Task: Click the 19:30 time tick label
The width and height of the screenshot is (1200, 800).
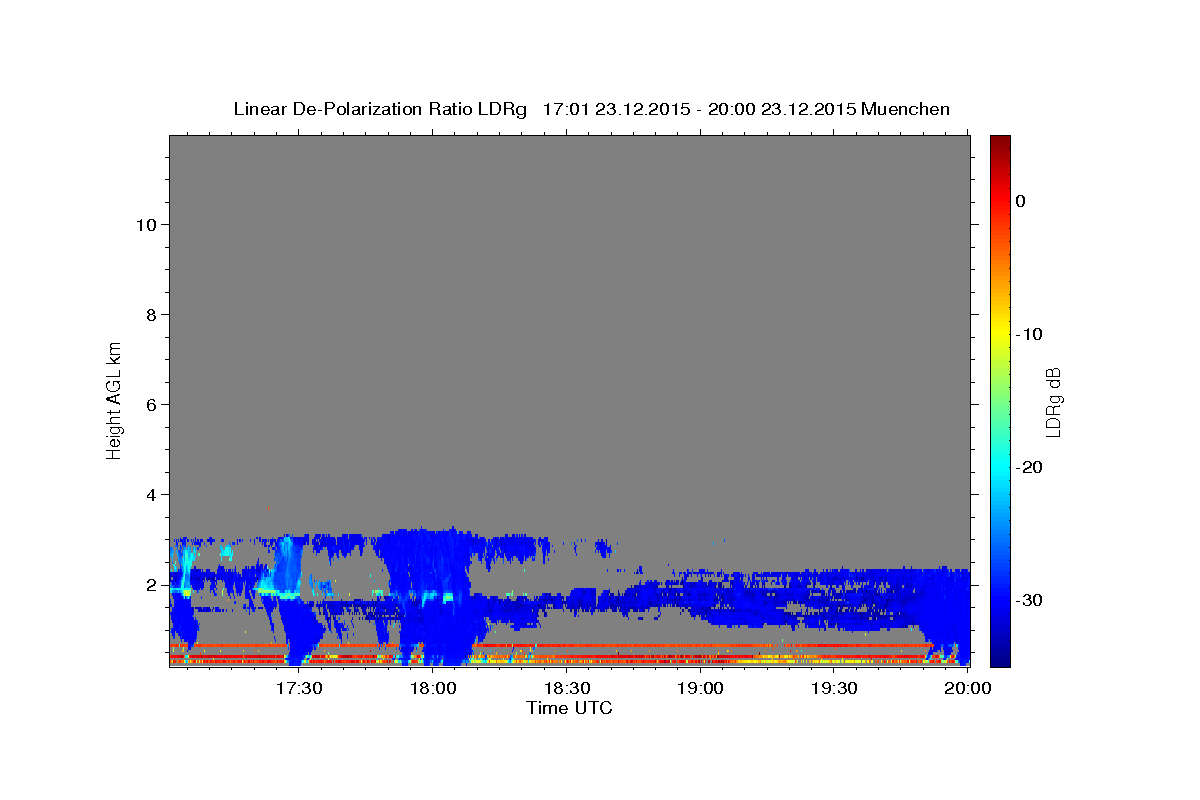Action: (x=835, y=688)
